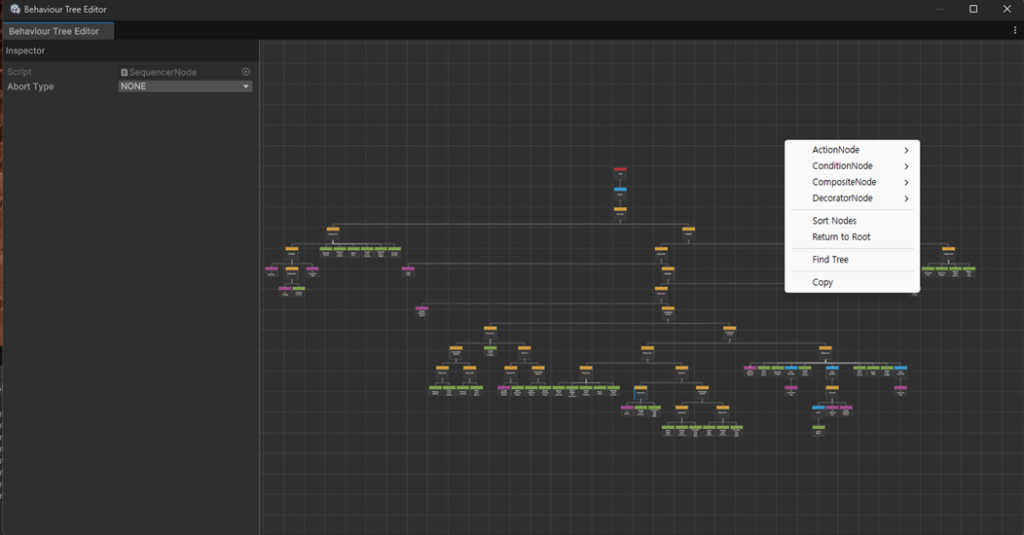Click the Inspector panel header
The width and height of the screenshot is (1024, 535).
(x=26, y=51)
